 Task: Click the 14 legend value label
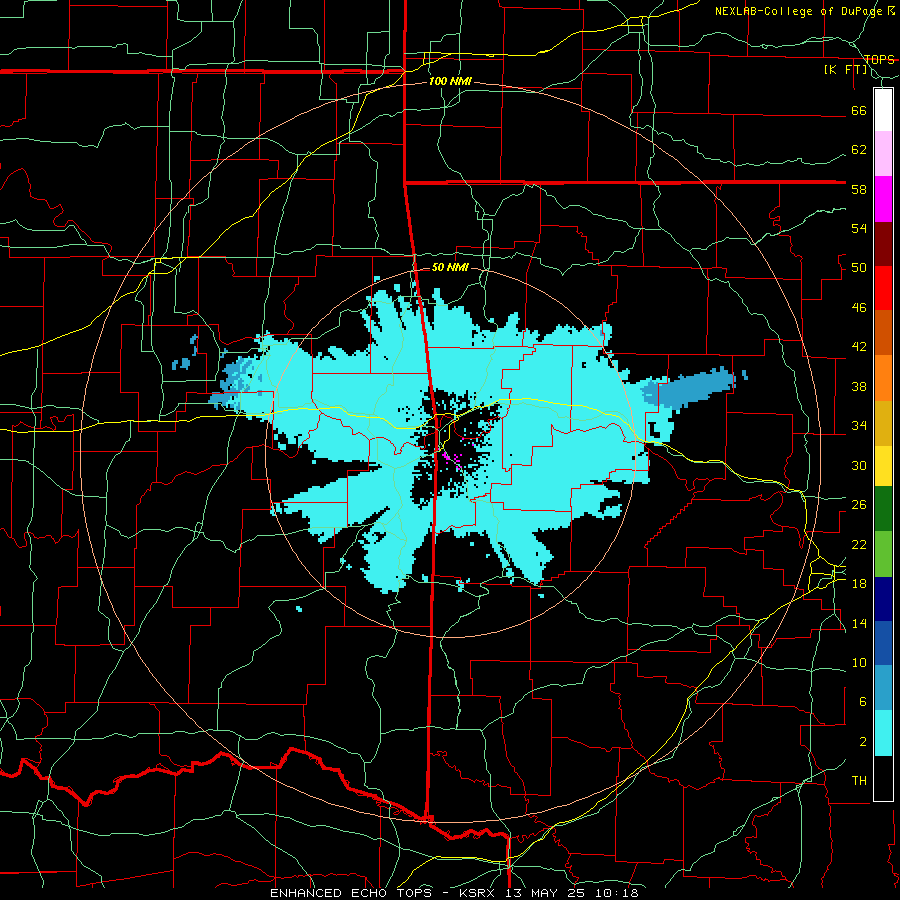(859, 623)
